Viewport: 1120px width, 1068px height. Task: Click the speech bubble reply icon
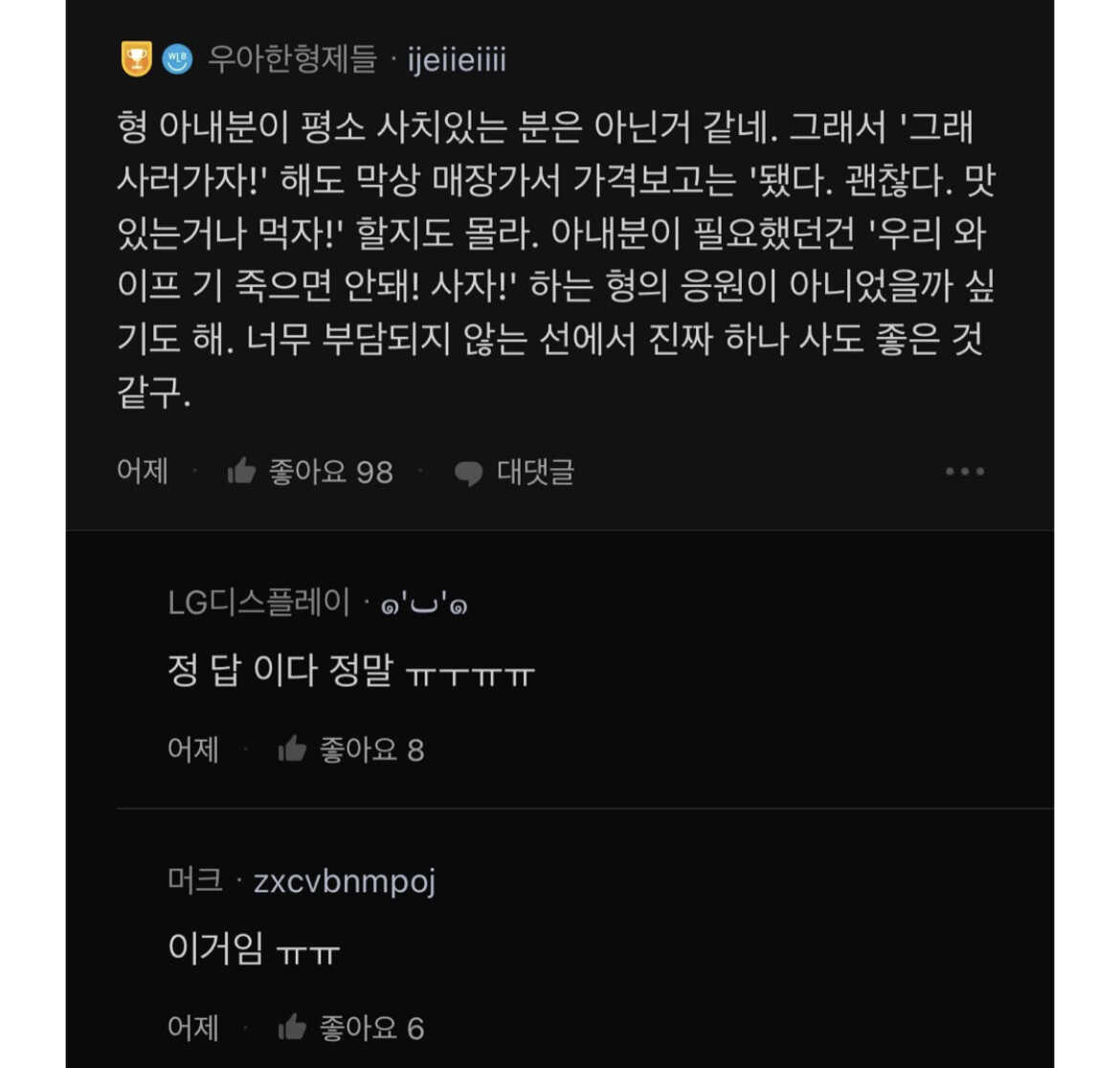point(468,473)
